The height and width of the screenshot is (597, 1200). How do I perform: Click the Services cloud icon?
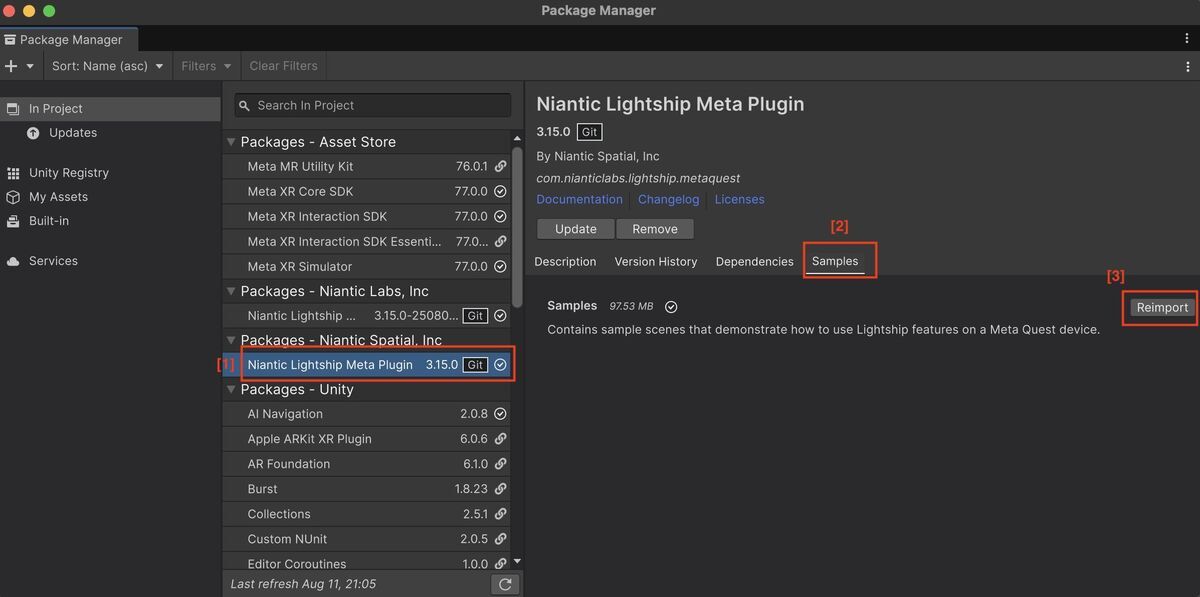13,261
